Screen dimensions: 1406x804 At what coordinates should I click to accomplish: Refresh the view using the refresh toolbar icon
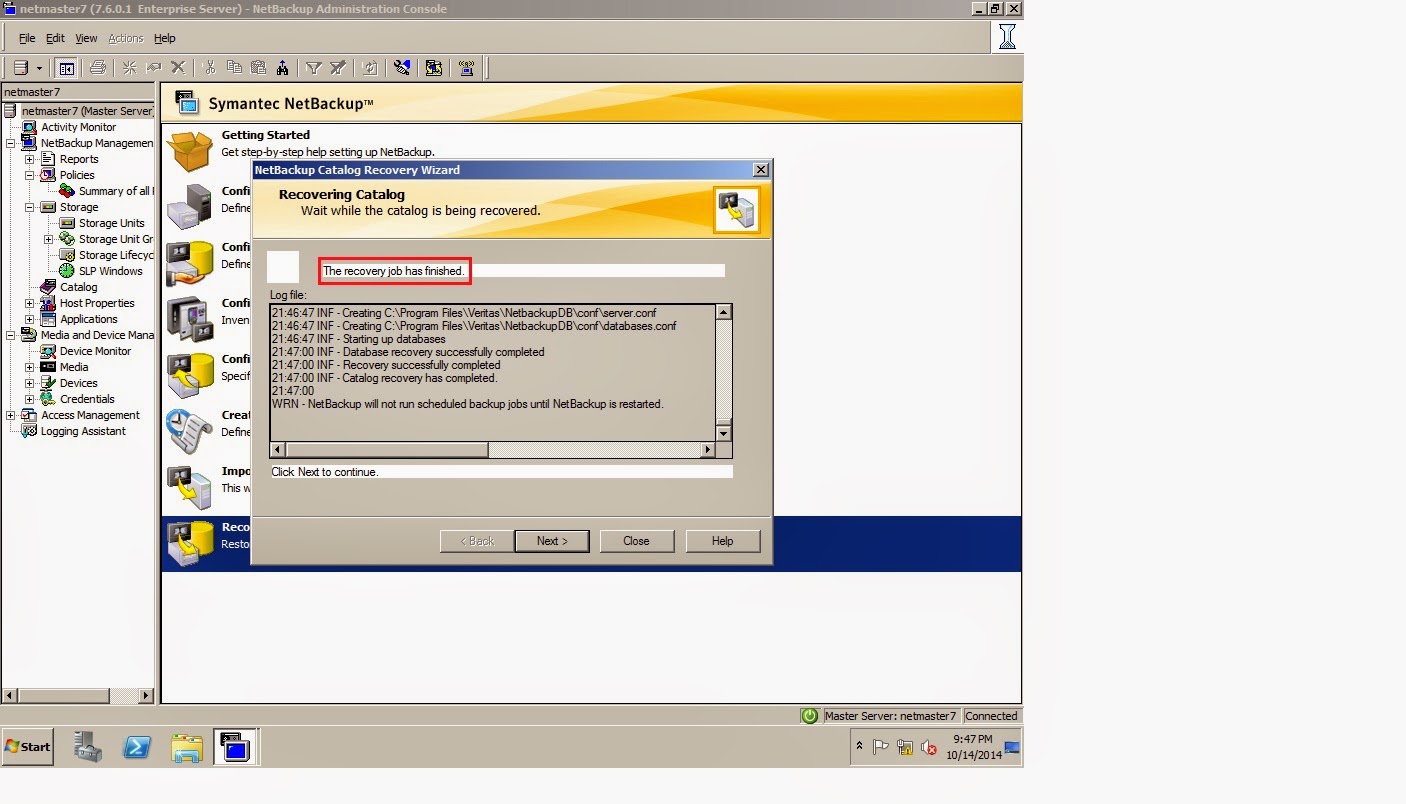click(x=369, y=67)
